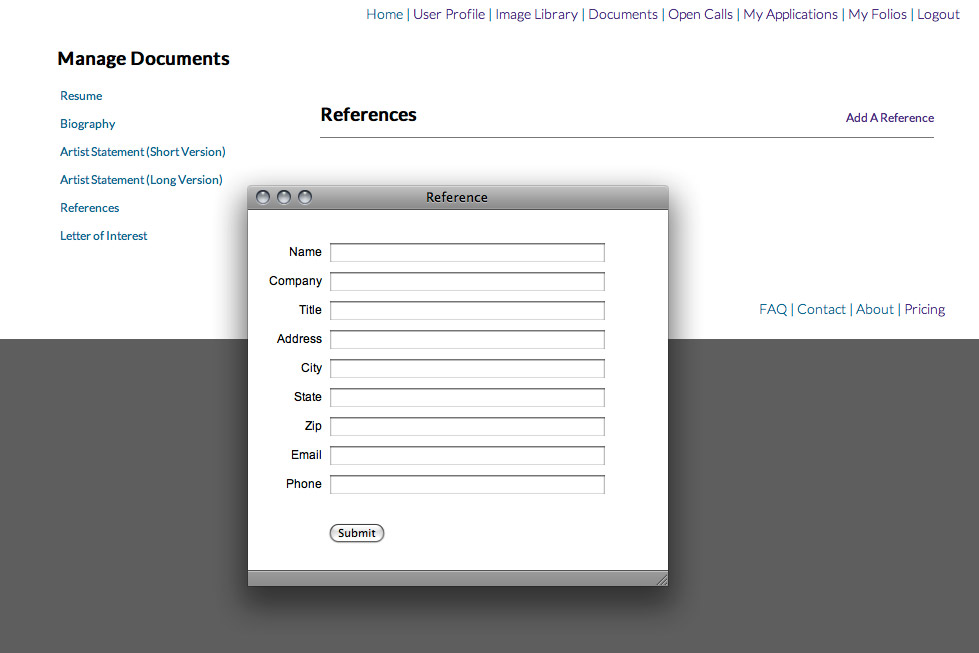Click the dialog resize grip corner
979x653 pixels.
662,579
